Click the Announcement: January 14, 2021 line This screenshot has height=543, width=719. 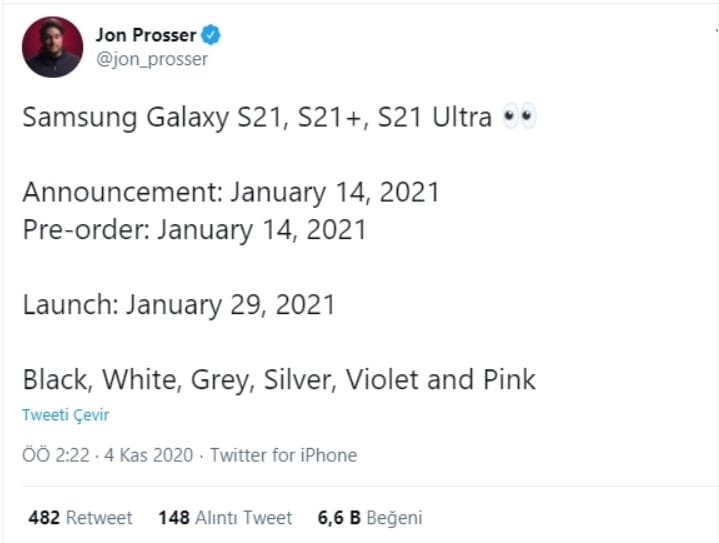231,192
